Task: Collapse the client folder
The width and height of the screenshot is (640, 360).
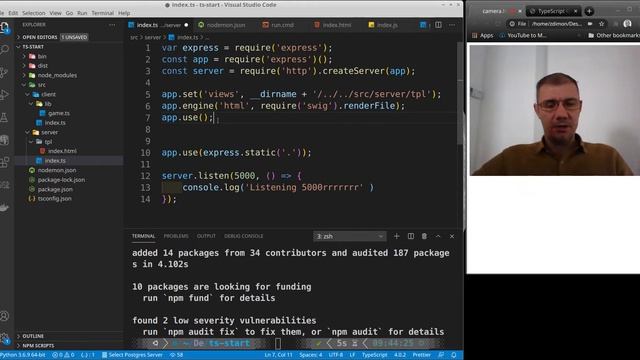Action: [48, 94]
